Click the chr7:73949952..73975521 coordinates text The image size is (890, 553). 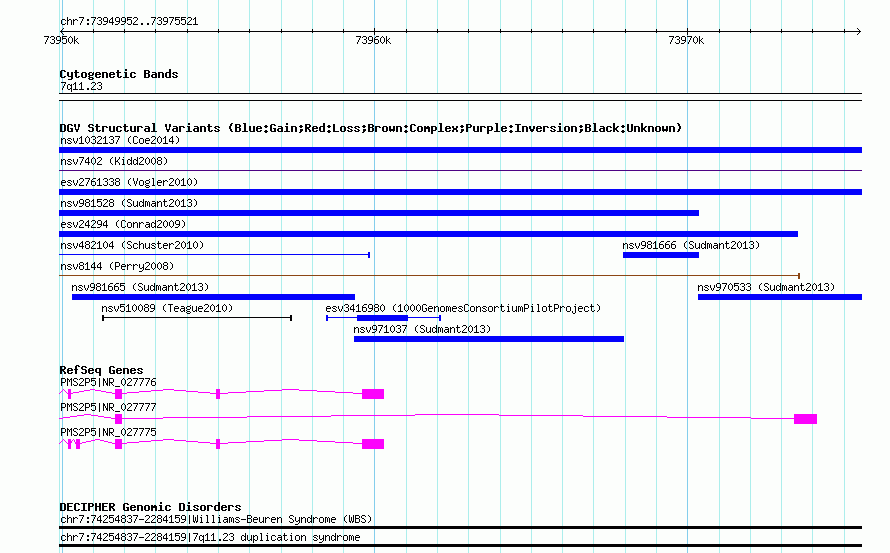tap(129, 22)
